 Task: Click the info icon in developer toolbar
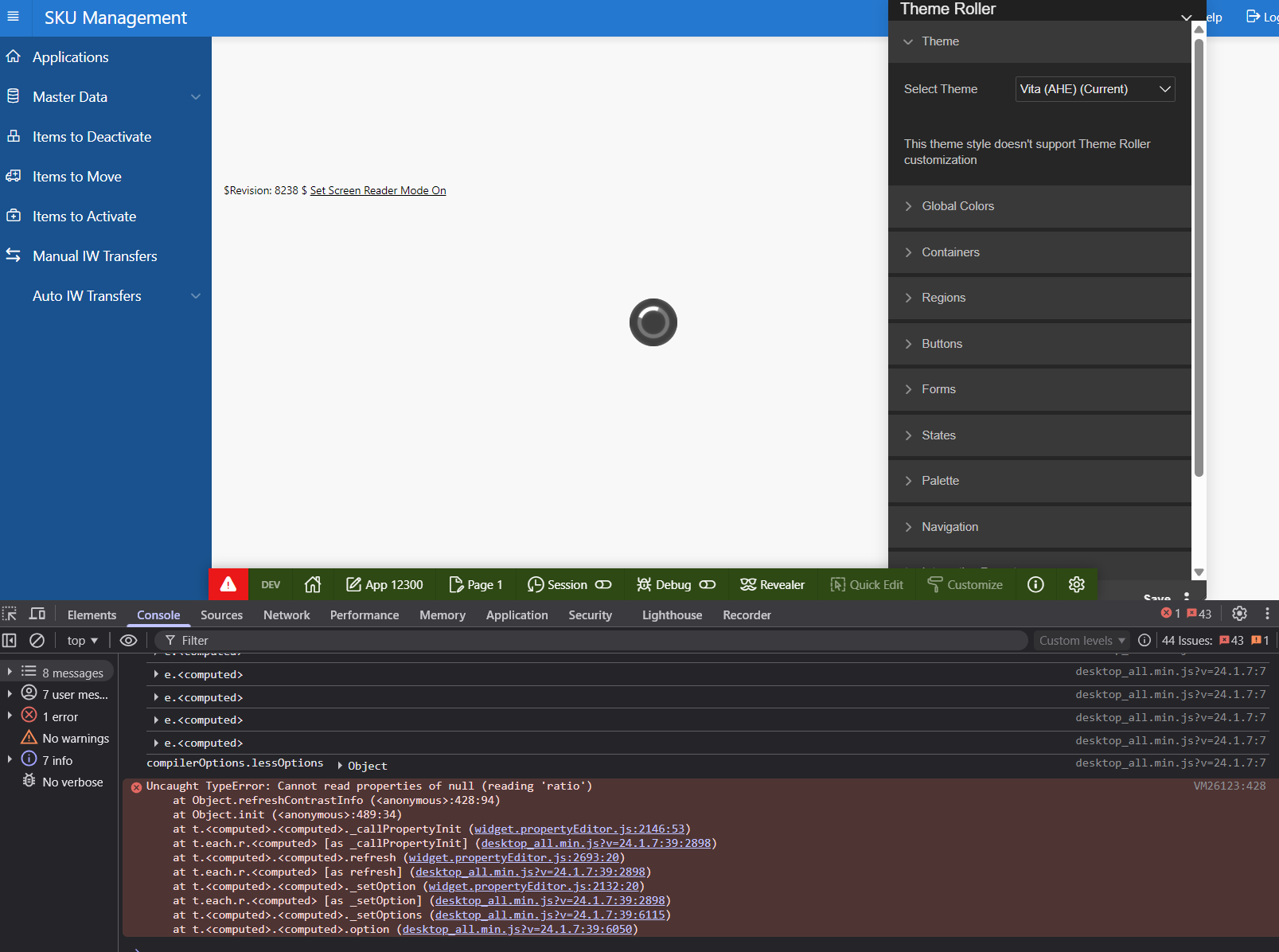tap(1035, 584)
